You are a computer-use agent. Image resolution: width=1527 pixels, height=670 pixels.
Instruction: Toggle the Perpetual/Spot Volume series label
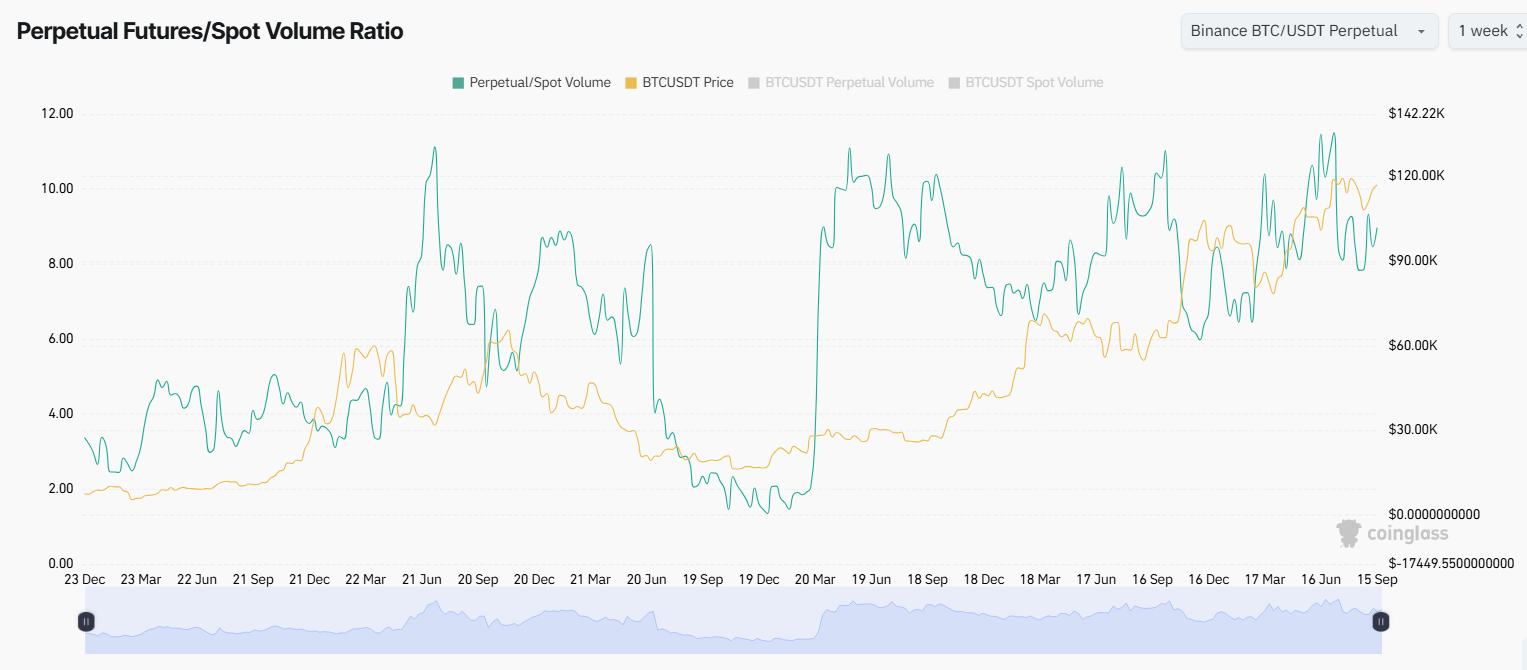point(540,83)
